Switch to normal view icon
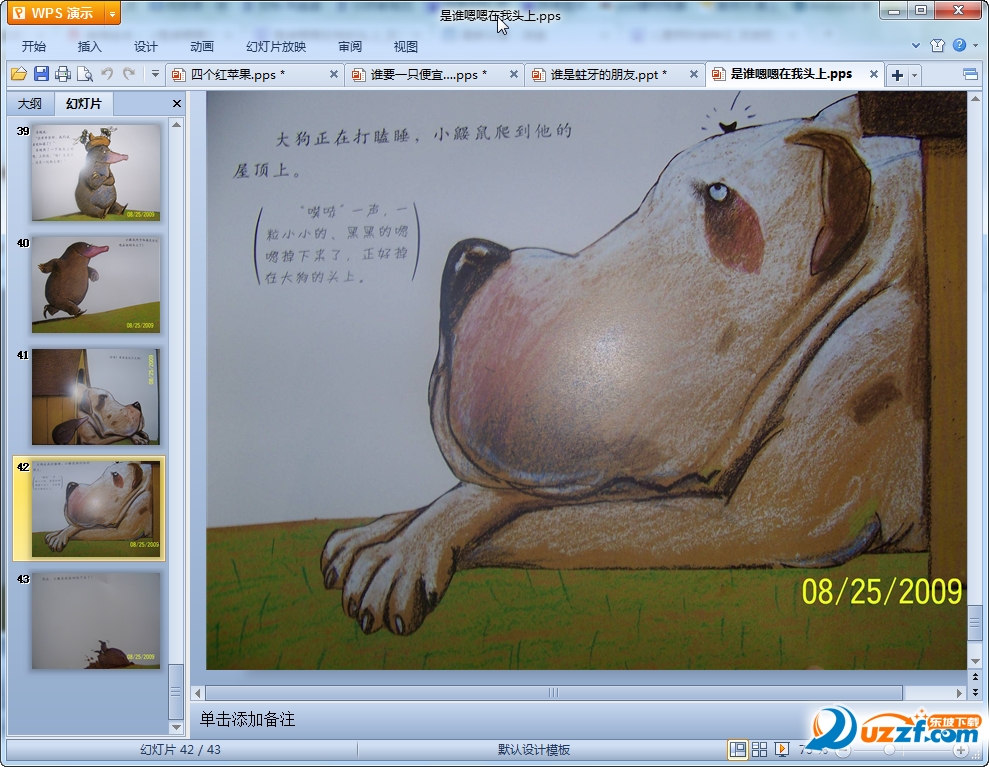 [738, 749]
